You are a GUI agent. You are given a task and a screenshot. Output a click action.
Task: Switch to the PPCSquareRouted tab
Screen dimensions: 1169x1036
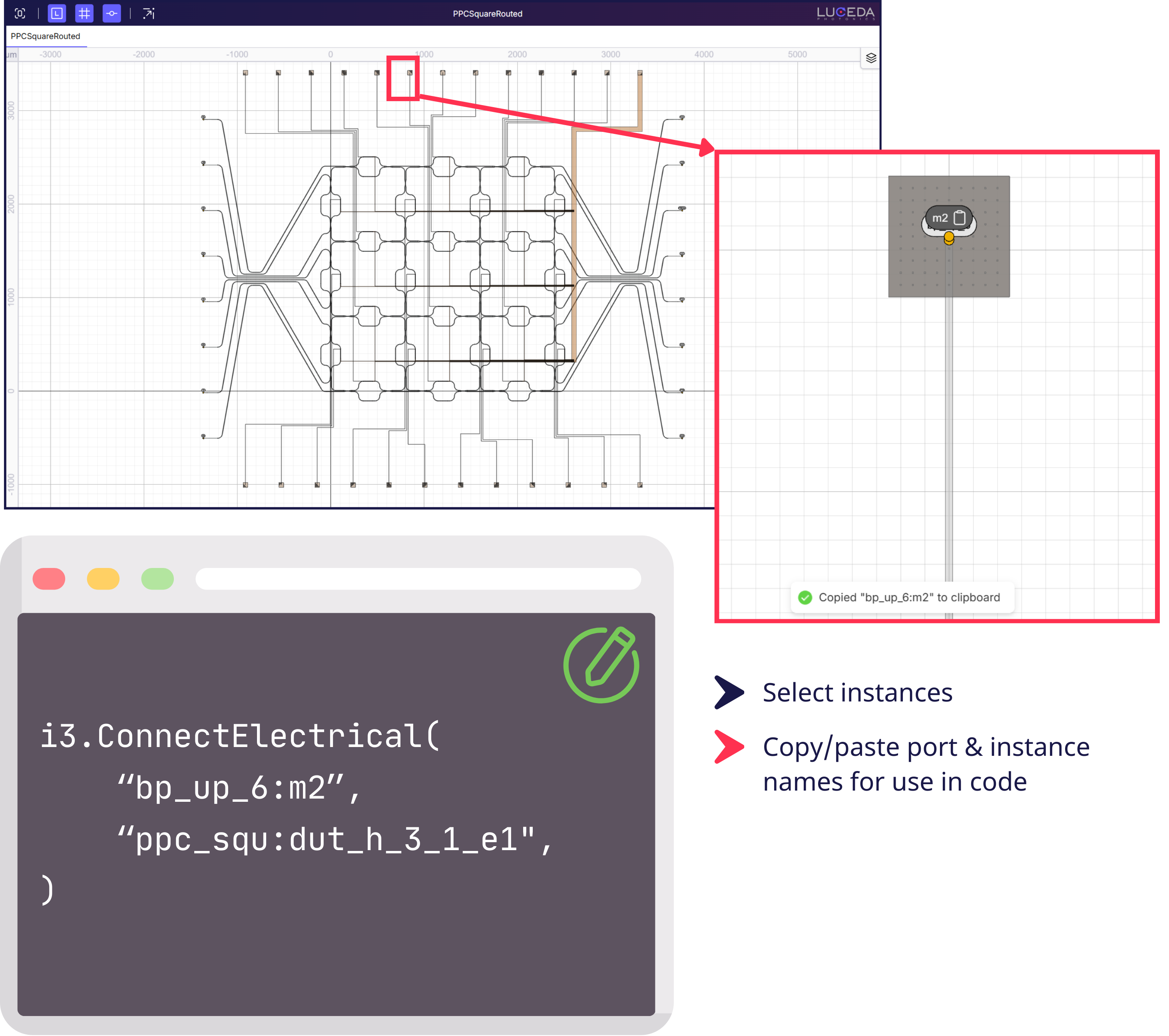click(46, 36)
